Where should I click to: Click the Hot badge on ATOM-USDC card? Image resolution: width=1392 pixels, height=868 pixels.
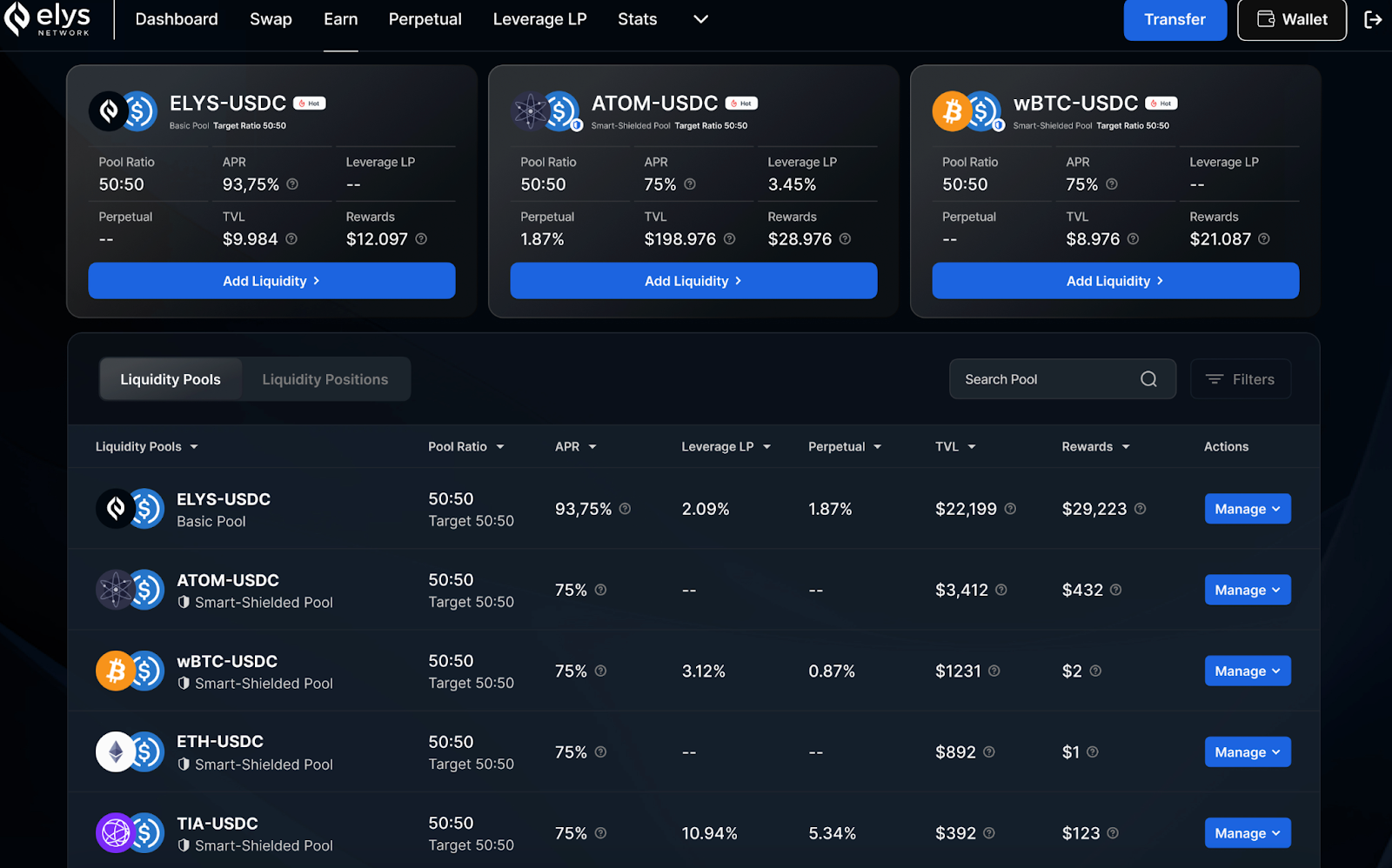(742, 103)
